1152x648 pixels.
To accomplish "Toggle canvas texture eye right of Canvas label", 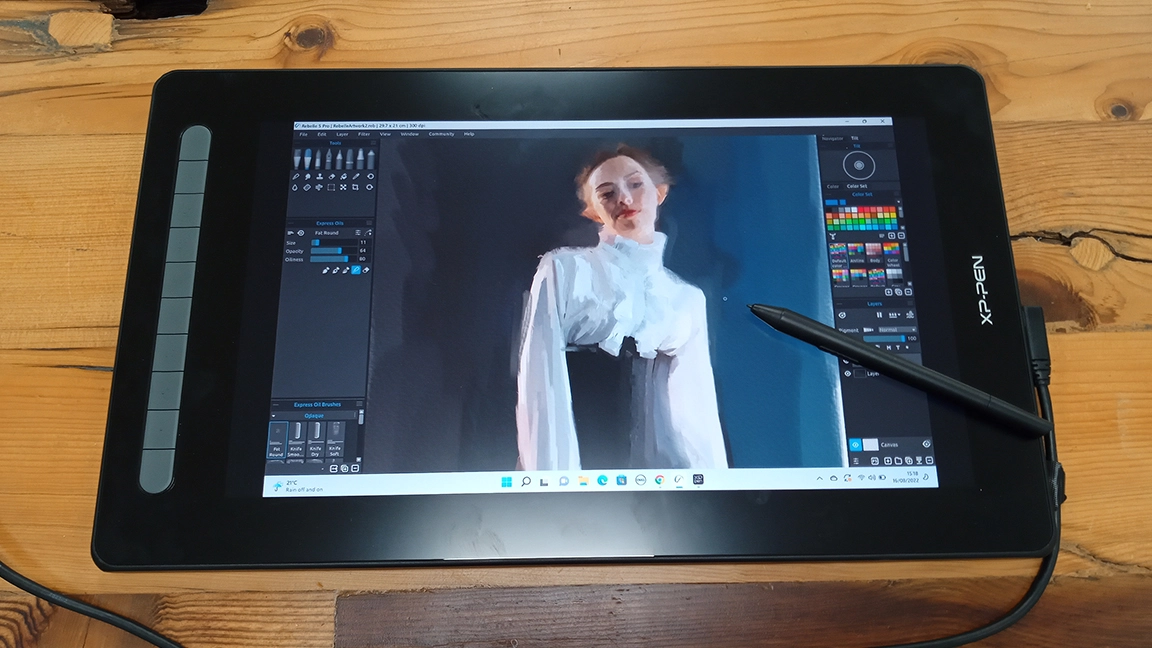I will [926, 444].
